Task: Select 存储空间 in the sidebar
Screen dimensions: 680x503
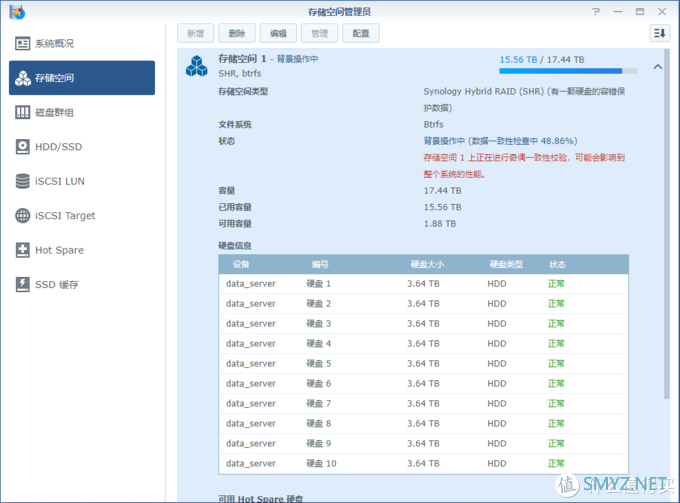Action: click(x=82, y=78)
